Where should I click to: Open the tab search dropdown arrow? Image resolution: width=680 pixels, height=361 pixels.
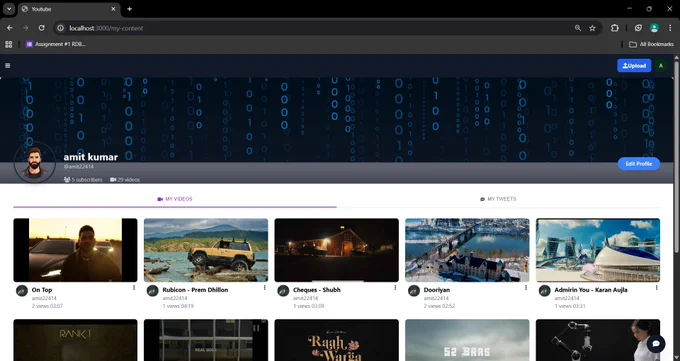(9, 9)
